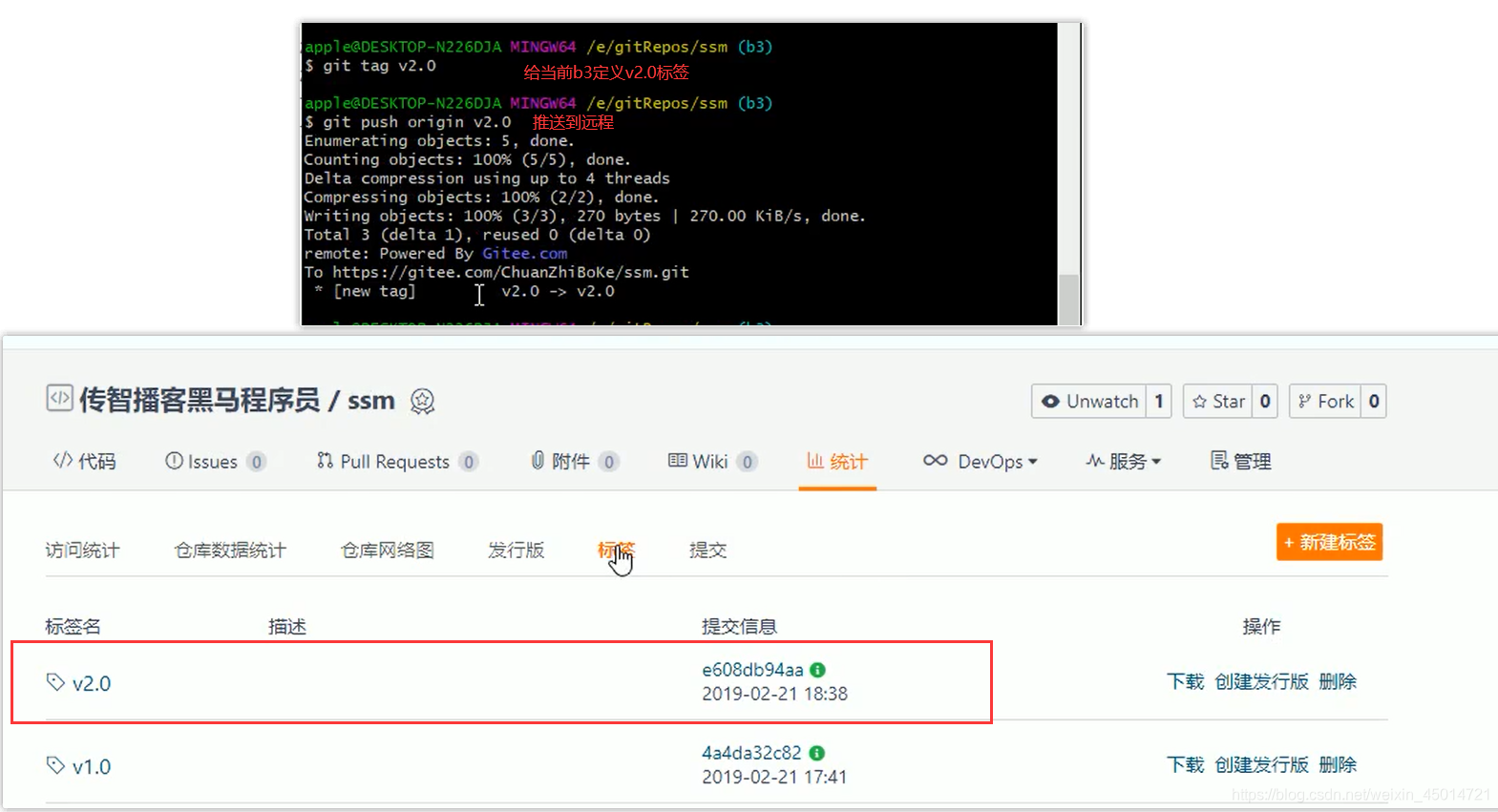Open the 仓库网络图 sub-tab
This screenshot has height=812, width=1498.
(388, 551)
